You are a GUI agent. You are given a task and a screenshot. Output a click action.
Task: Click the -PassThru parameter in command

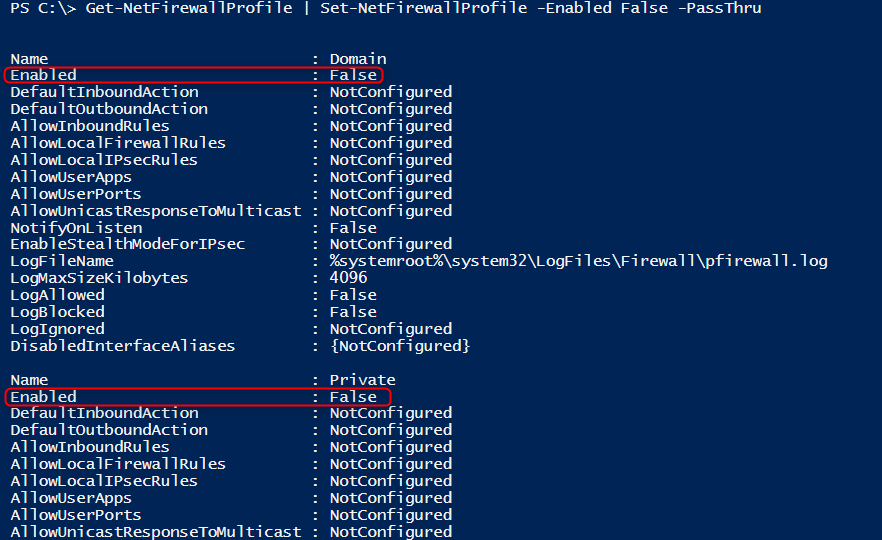719,8
